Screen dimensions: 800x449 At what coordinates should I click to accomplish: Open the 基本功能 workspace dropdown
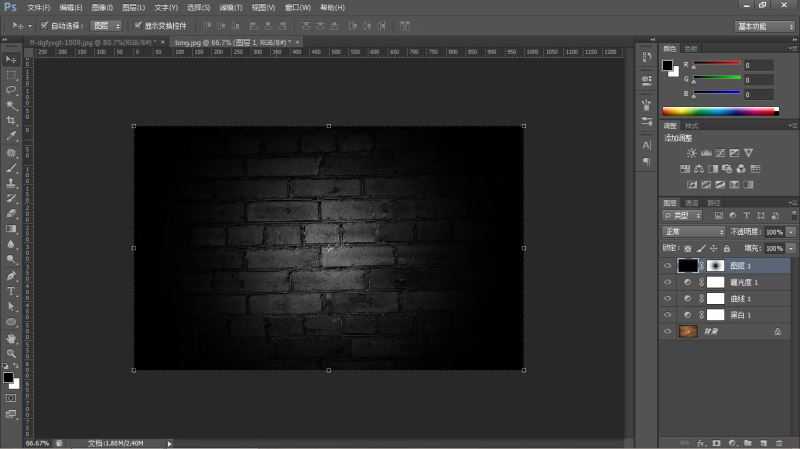pyautogui.click(x=765, y=25)
